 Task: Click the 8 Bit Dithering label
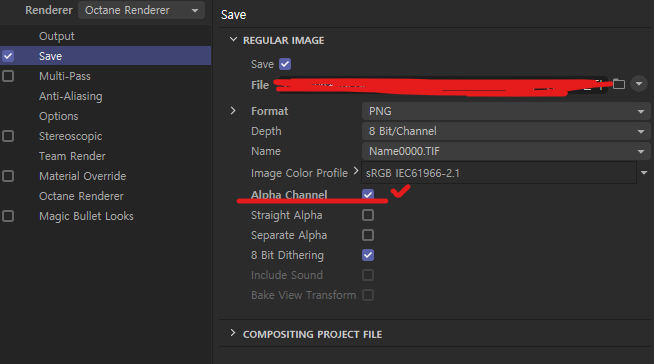pos(287,255)
